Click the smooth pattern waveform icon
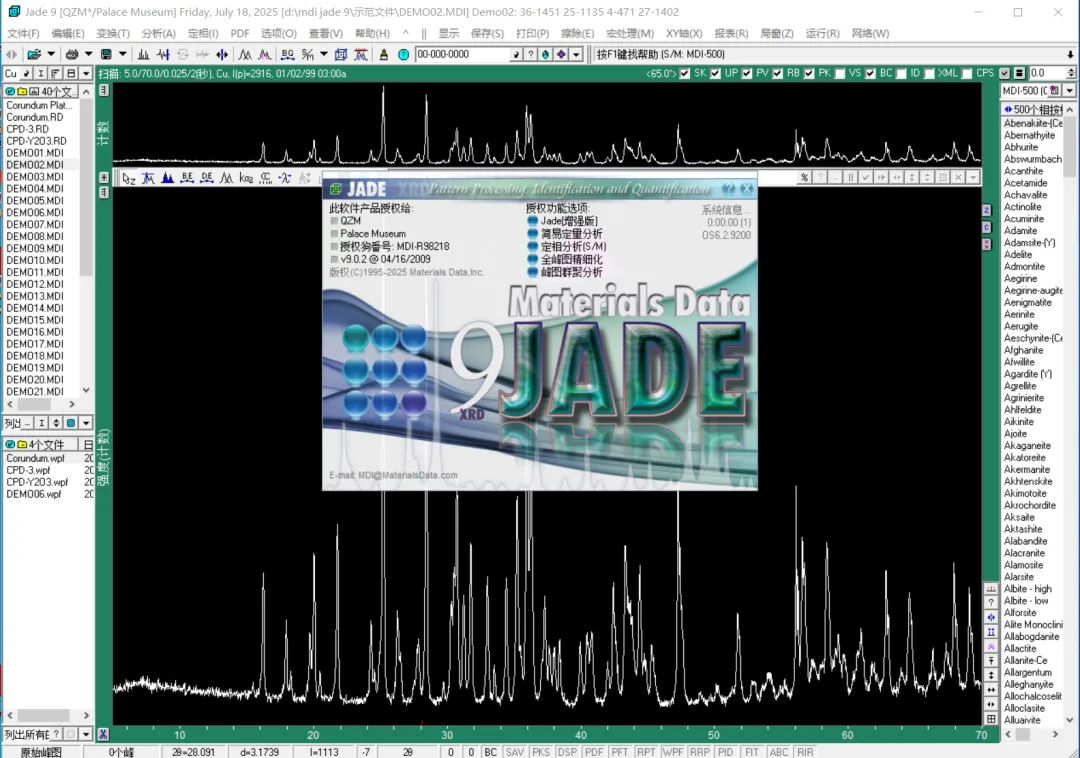The height and width of the screenshot is (758, 1080). pyautogui.click(x=163, y=54)
